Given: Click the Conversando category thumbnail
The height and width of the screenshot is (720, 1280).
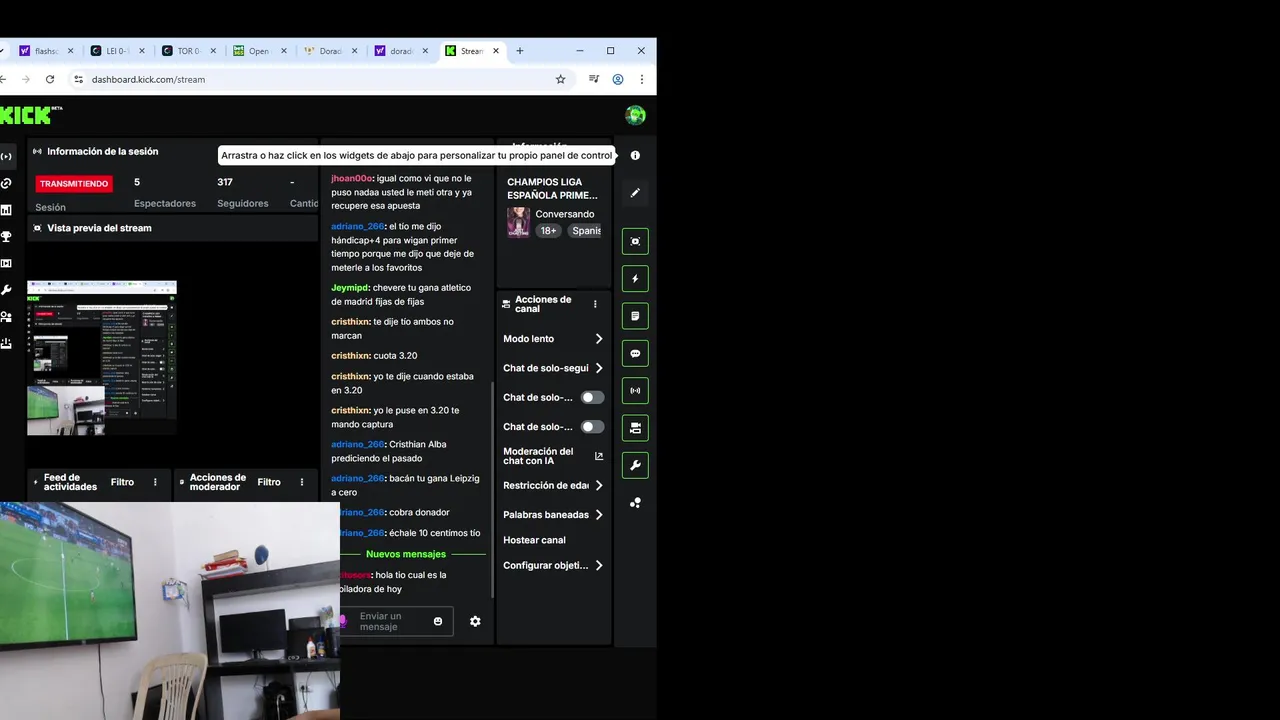Looking at the screenshot, I should point(518,222).
